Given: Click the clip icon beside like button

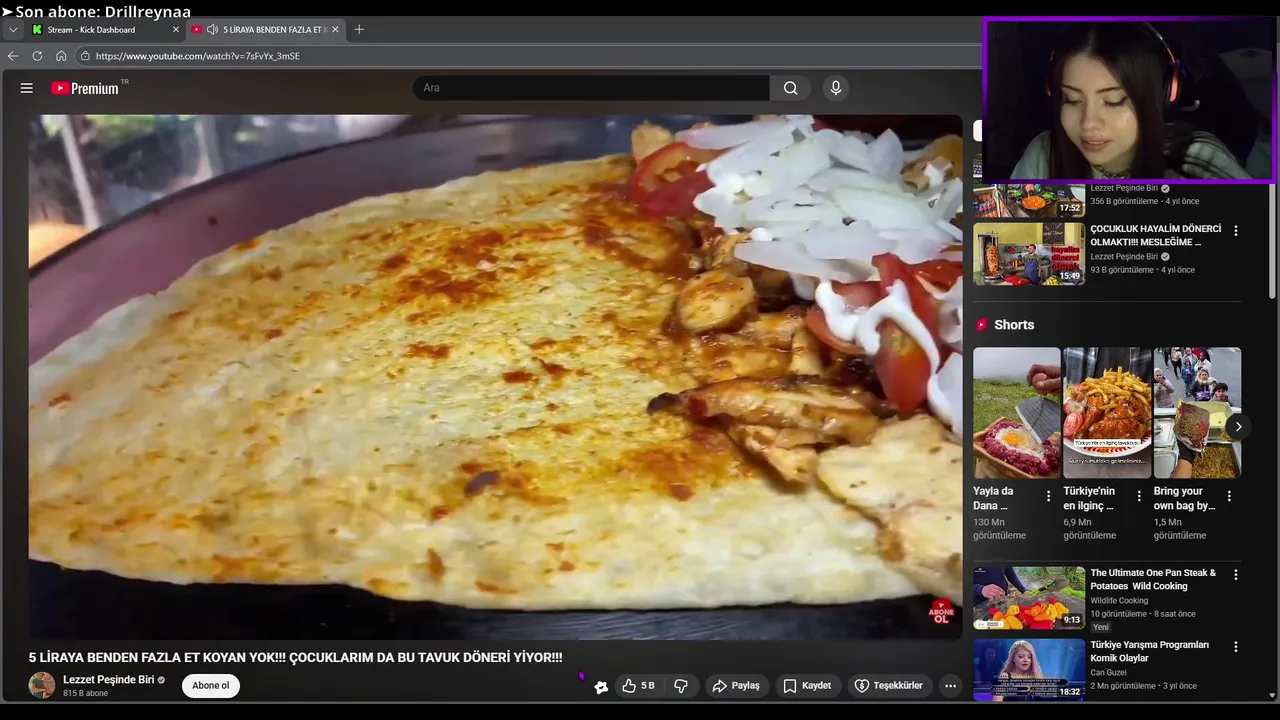Looking at the screenshot, I should coord(600,686).
